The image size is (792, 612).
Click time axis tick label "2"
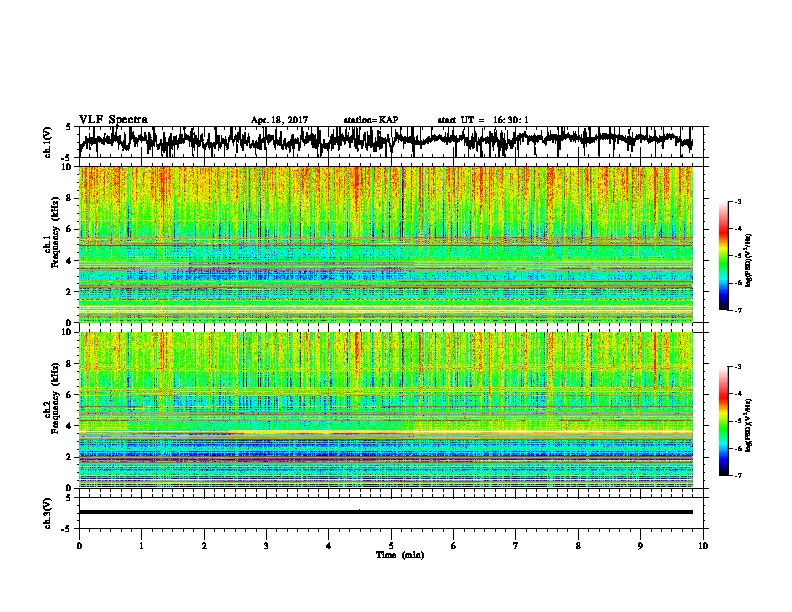(x=204, y=545)
